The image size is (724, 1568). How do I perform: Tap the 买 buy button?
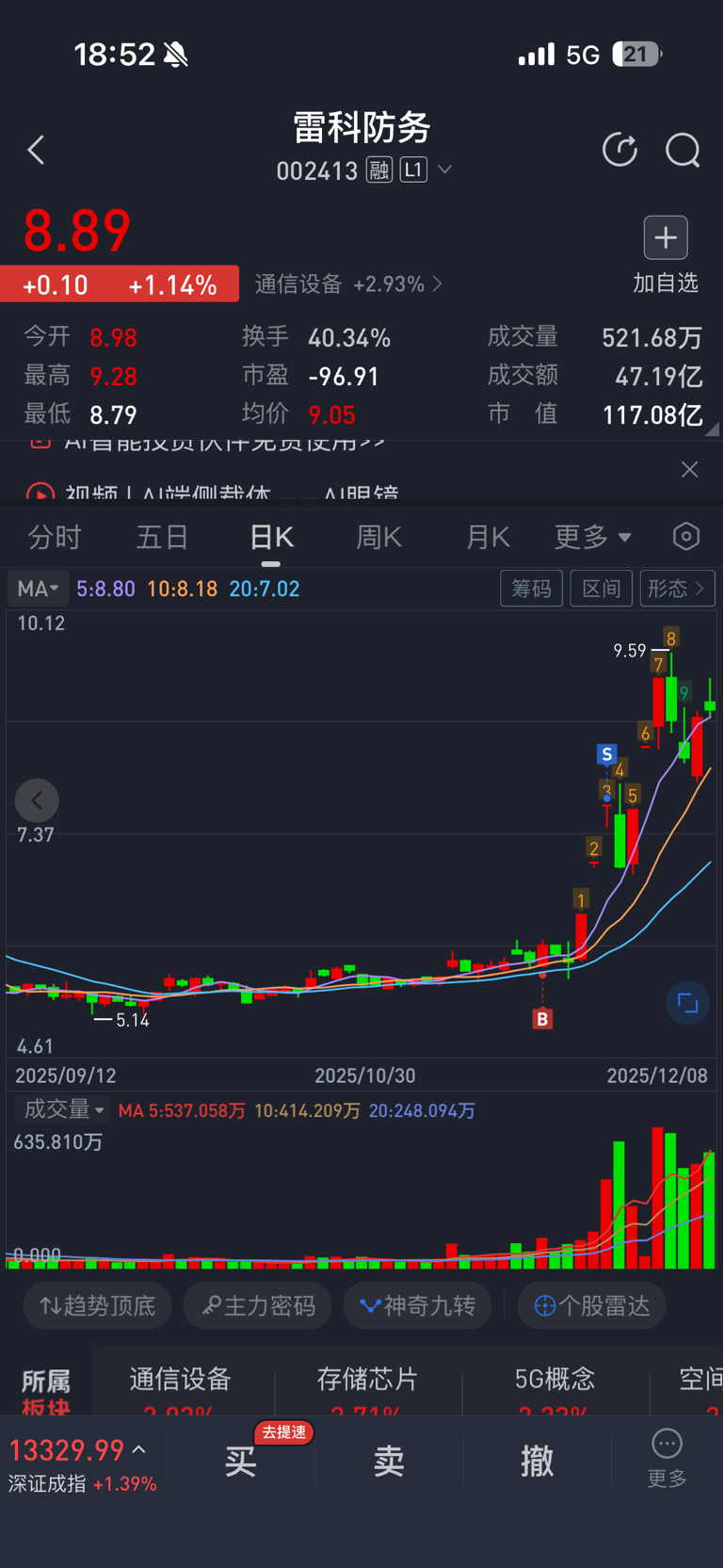tap(240, 1461)
